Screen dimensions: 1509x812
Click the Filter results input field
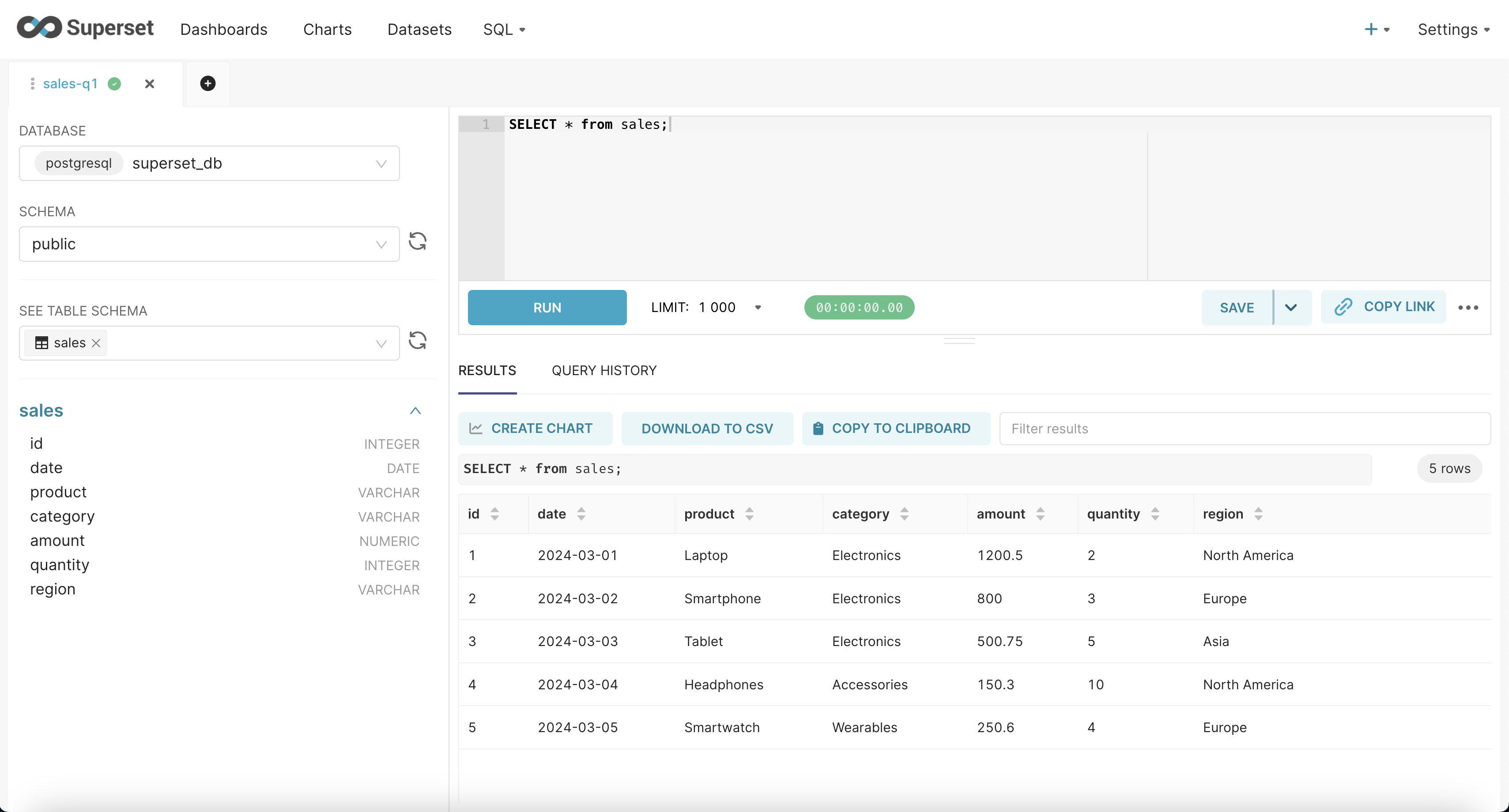[1244, 429]
